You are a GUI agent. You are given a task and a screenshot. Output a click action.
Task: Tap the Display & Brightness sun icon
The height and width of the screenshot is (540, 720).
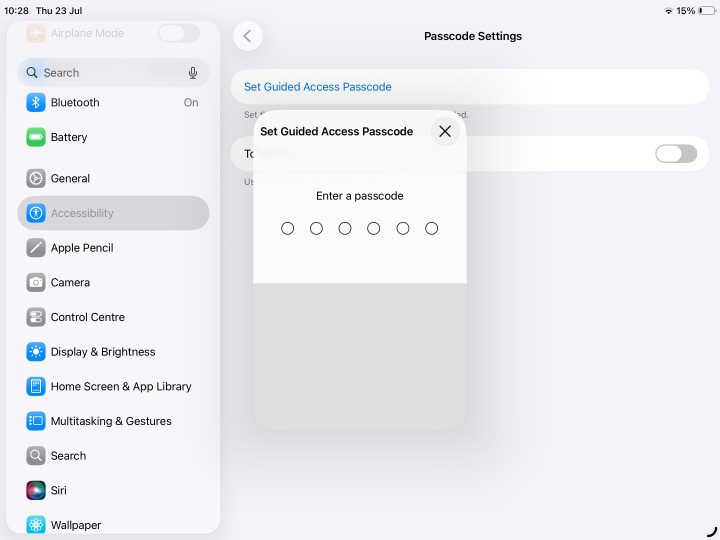pyautogui.click(x=36, y=352)
